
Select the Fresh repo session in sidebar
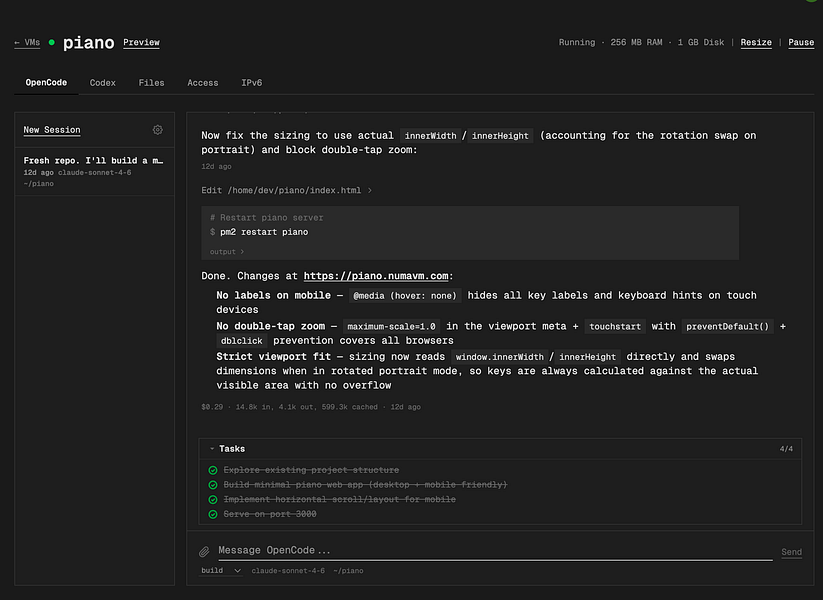click(93, 160)
